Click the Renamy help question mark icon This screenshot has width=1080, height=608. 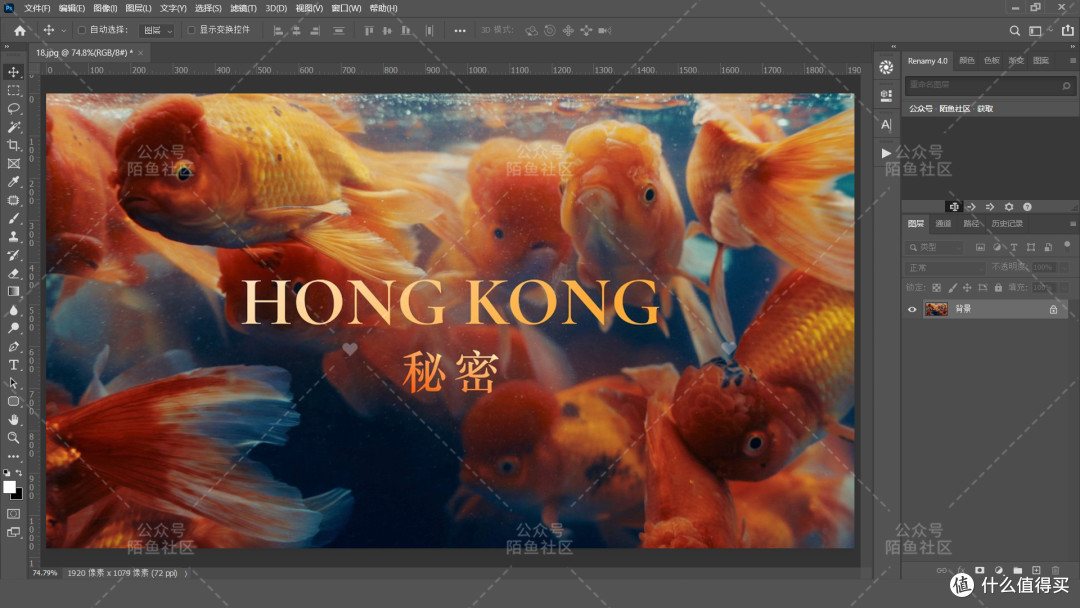pos(1027,207)
